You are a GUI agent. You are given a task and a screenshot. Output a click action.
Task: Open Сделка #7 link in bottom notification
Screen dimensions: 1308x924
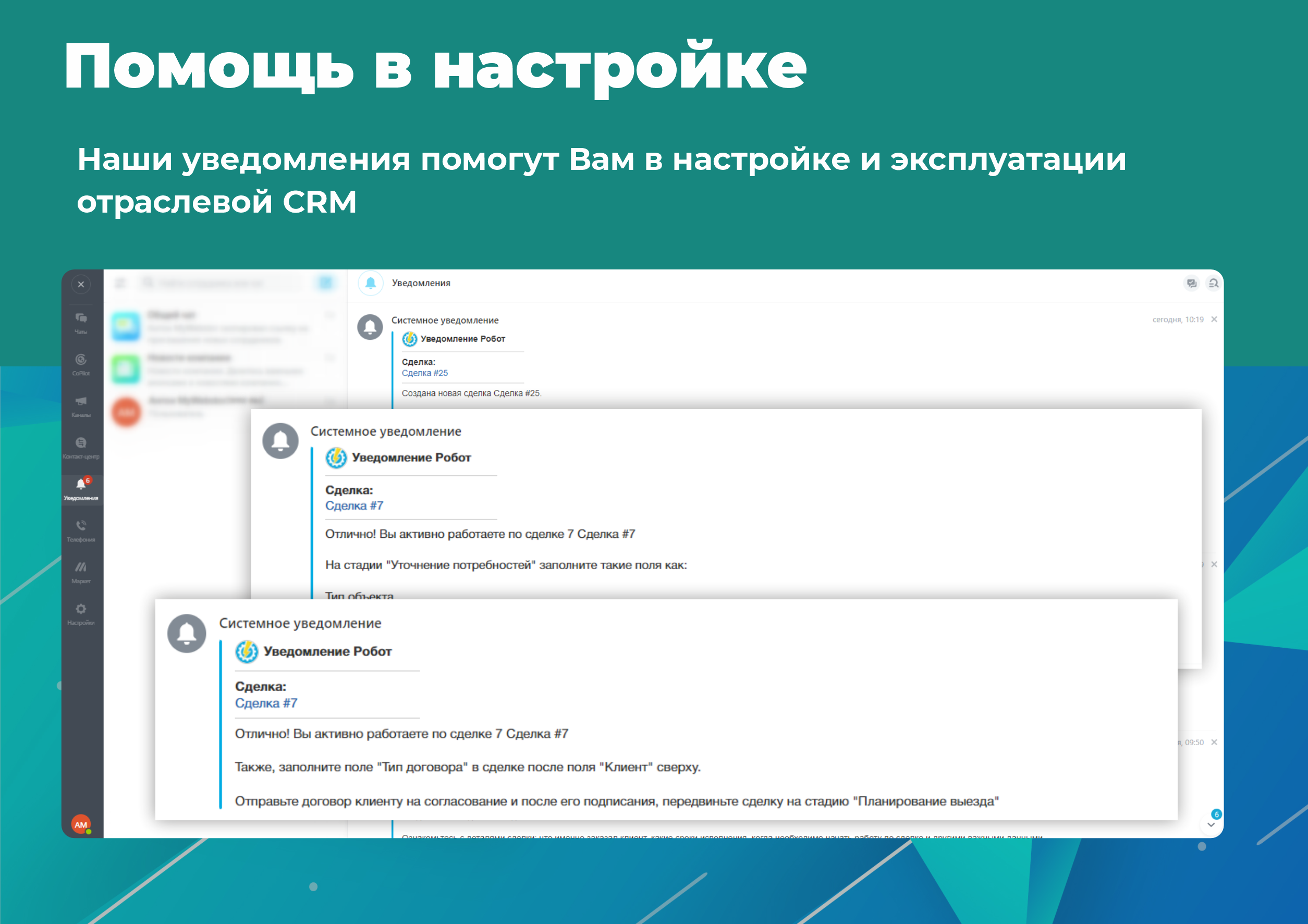(x=266, y=703)
